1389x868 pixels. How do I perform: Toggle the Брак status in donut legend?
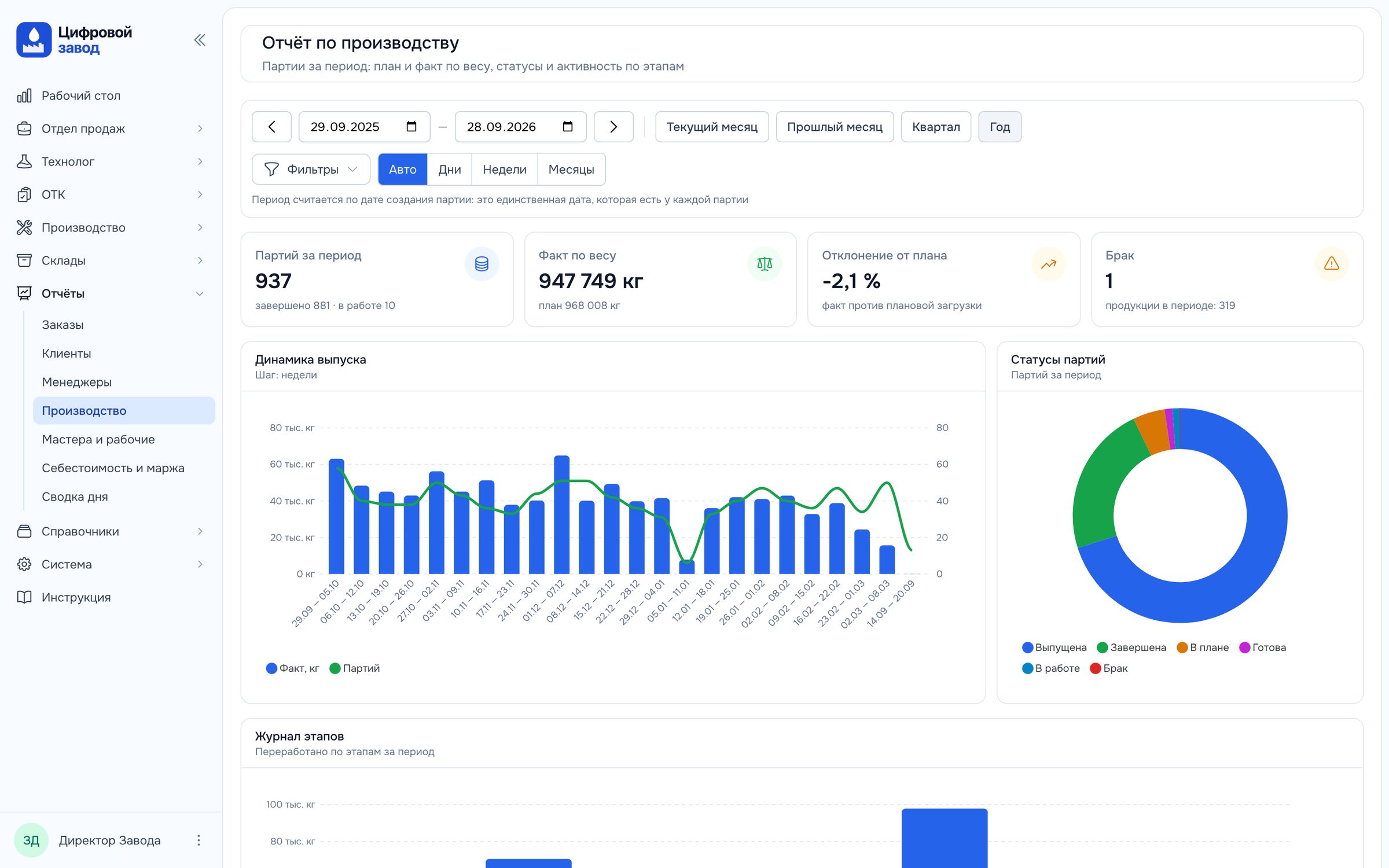1109,668
